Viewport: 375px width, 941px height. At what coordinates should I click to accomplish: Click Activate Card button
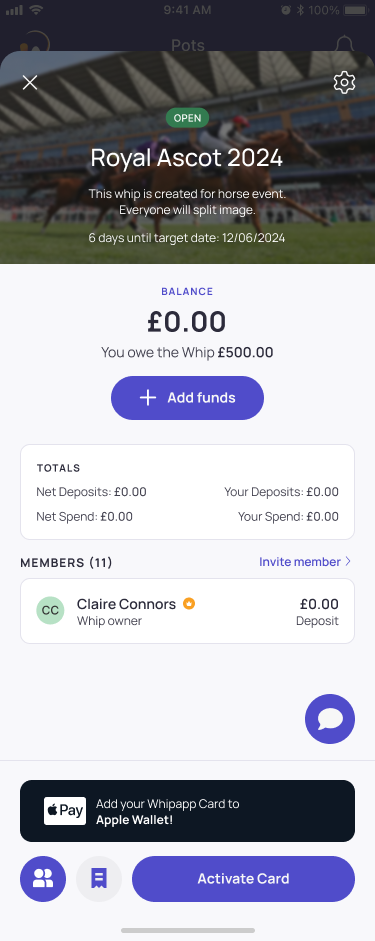pos(244,879)
